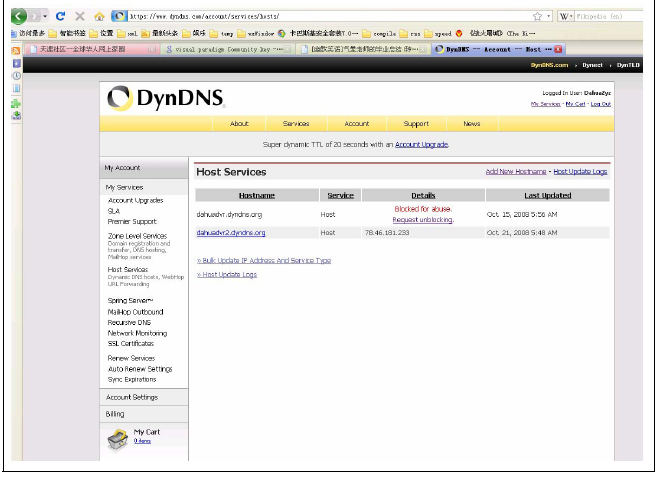Open the run bookmarks folder
This screenshot has height=477, width=660.
point(410,33)
